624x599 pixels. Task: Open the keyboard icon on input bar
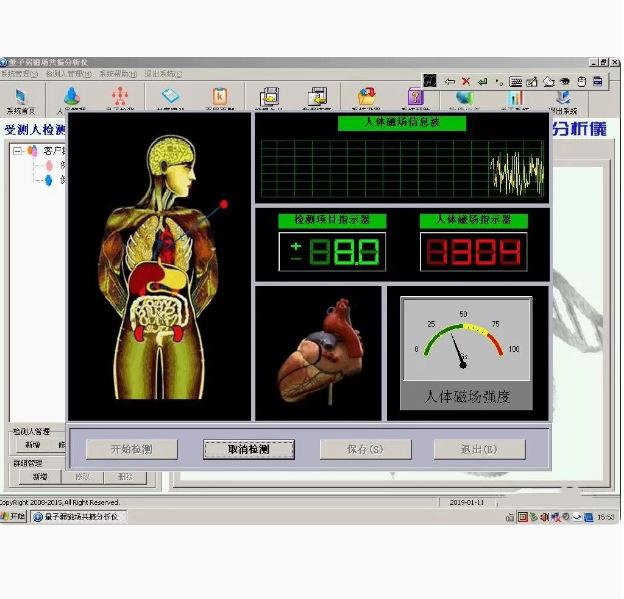[516, 82]
